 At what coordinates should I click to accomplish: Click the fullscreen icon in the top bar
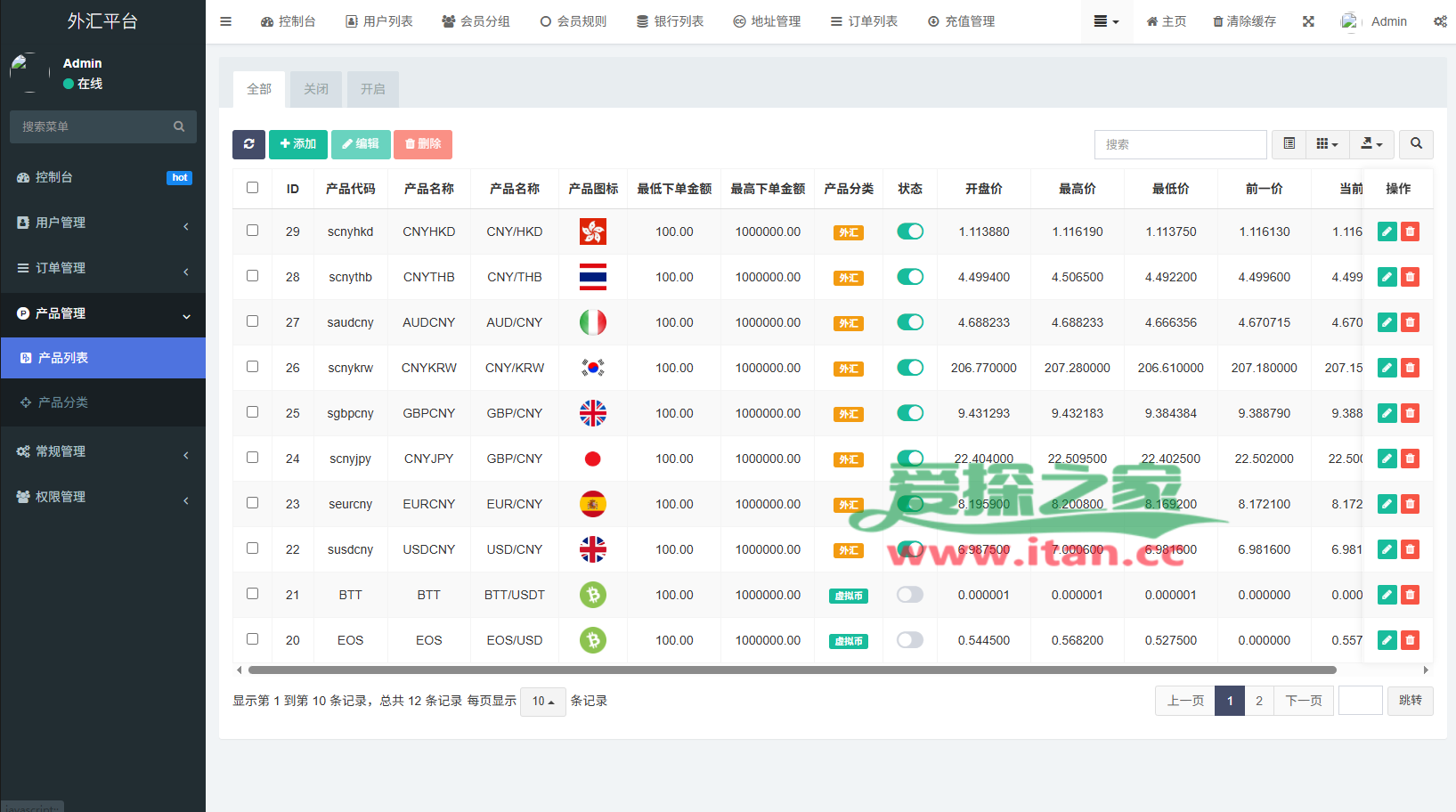1308,21
